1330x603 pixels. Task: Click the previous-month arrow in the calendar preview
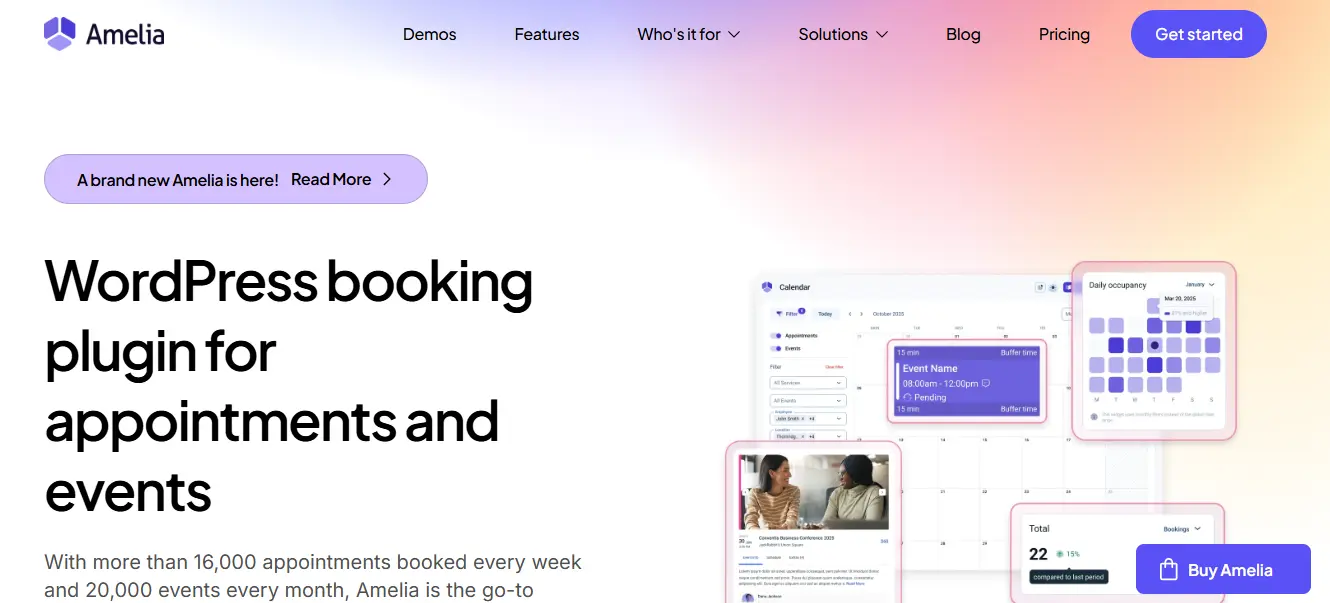coord(850,313)
